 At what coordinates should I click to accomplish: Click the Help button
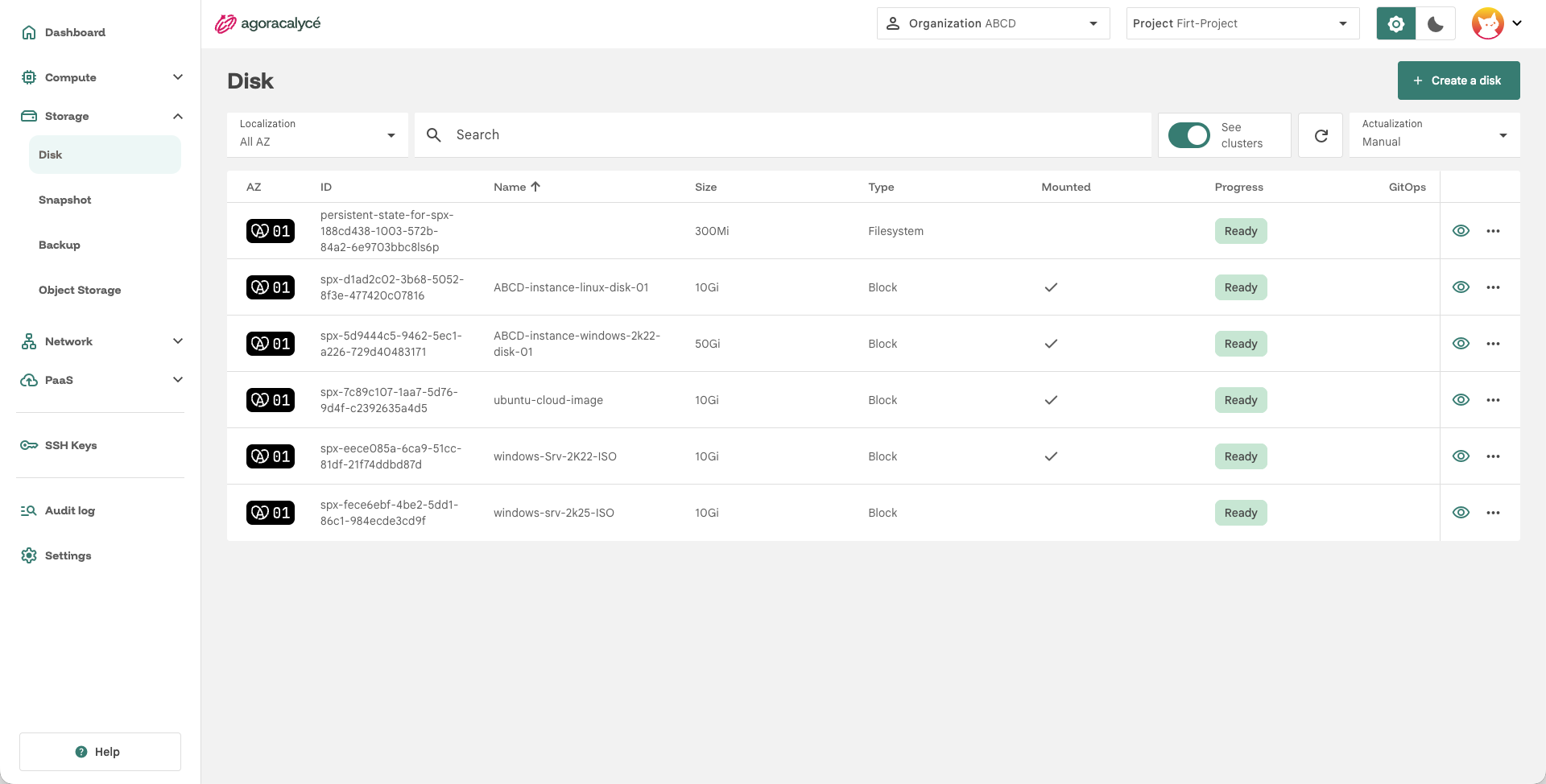(x=100, y=752)
